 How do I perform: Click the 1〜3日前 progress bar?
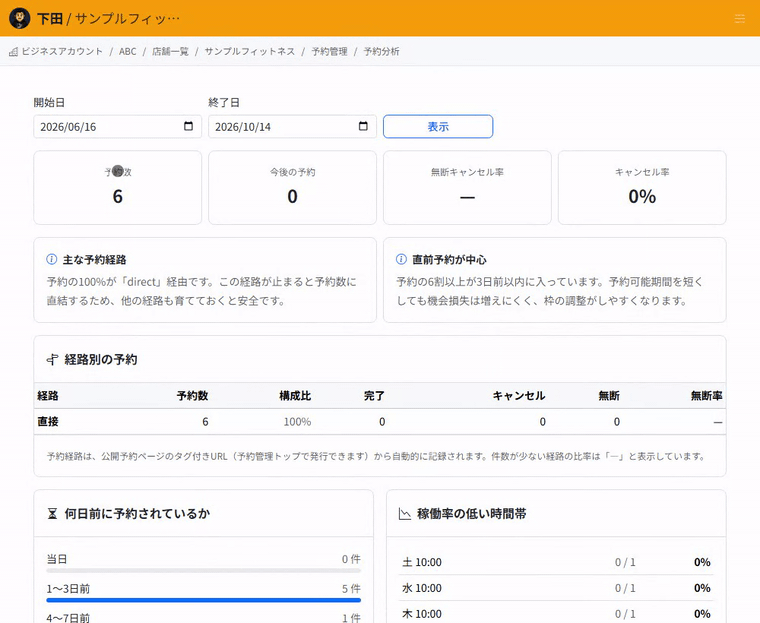204,600
